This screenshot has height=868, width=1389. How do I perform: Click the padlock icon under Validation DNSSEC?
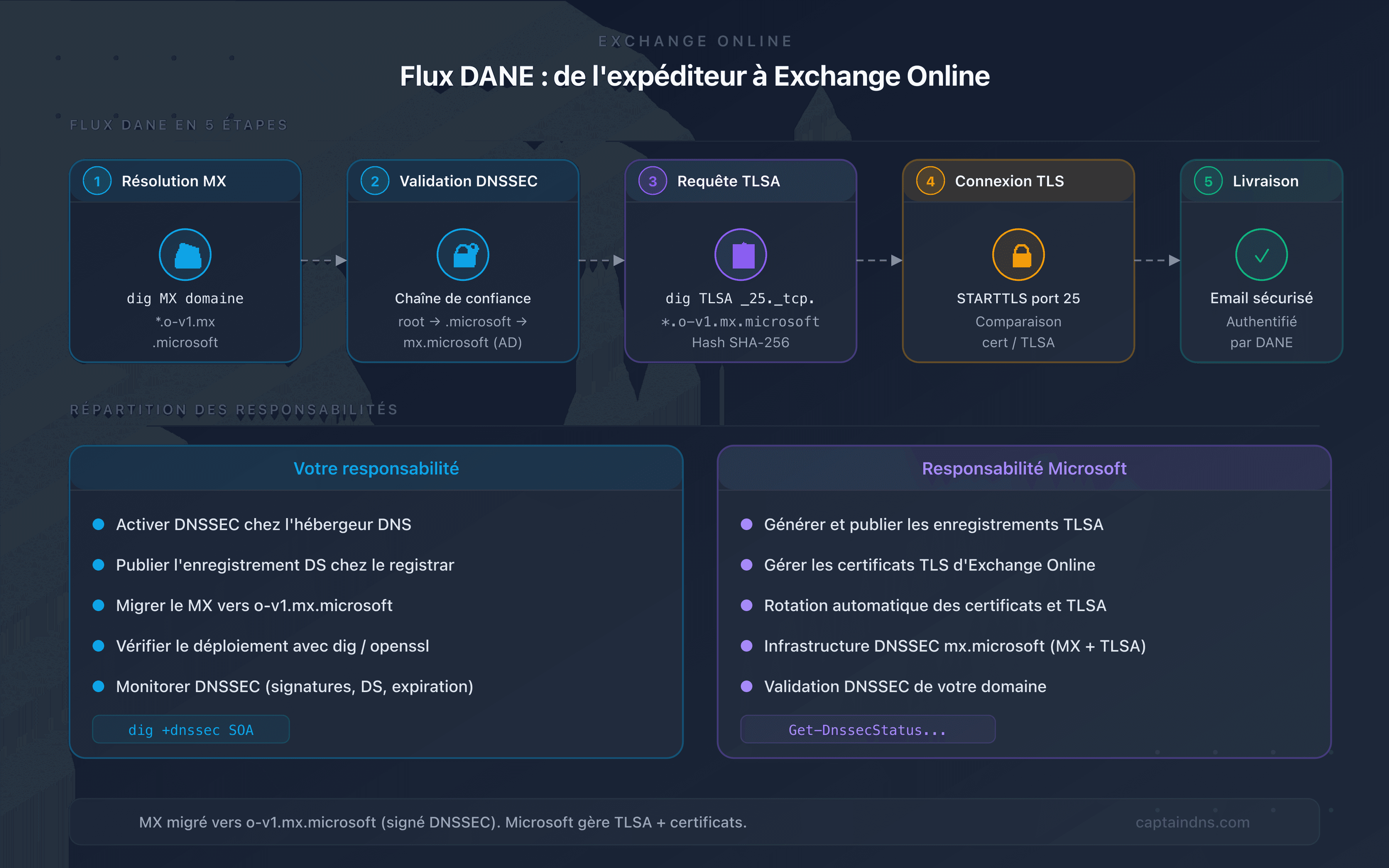[x=463, y=254]
